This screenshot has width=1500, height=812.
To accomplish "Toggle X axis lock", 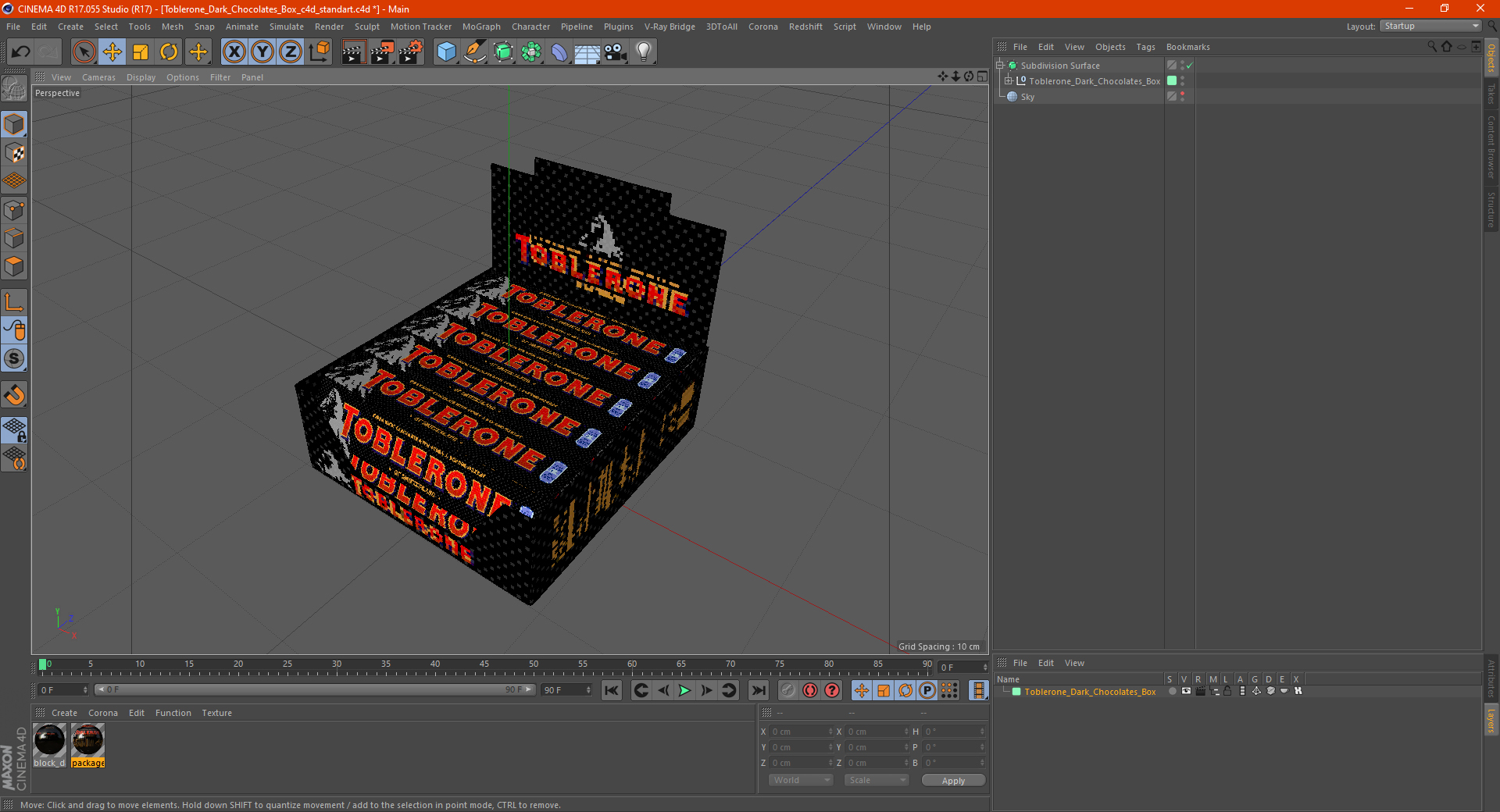I will click(x=234, y=52).
